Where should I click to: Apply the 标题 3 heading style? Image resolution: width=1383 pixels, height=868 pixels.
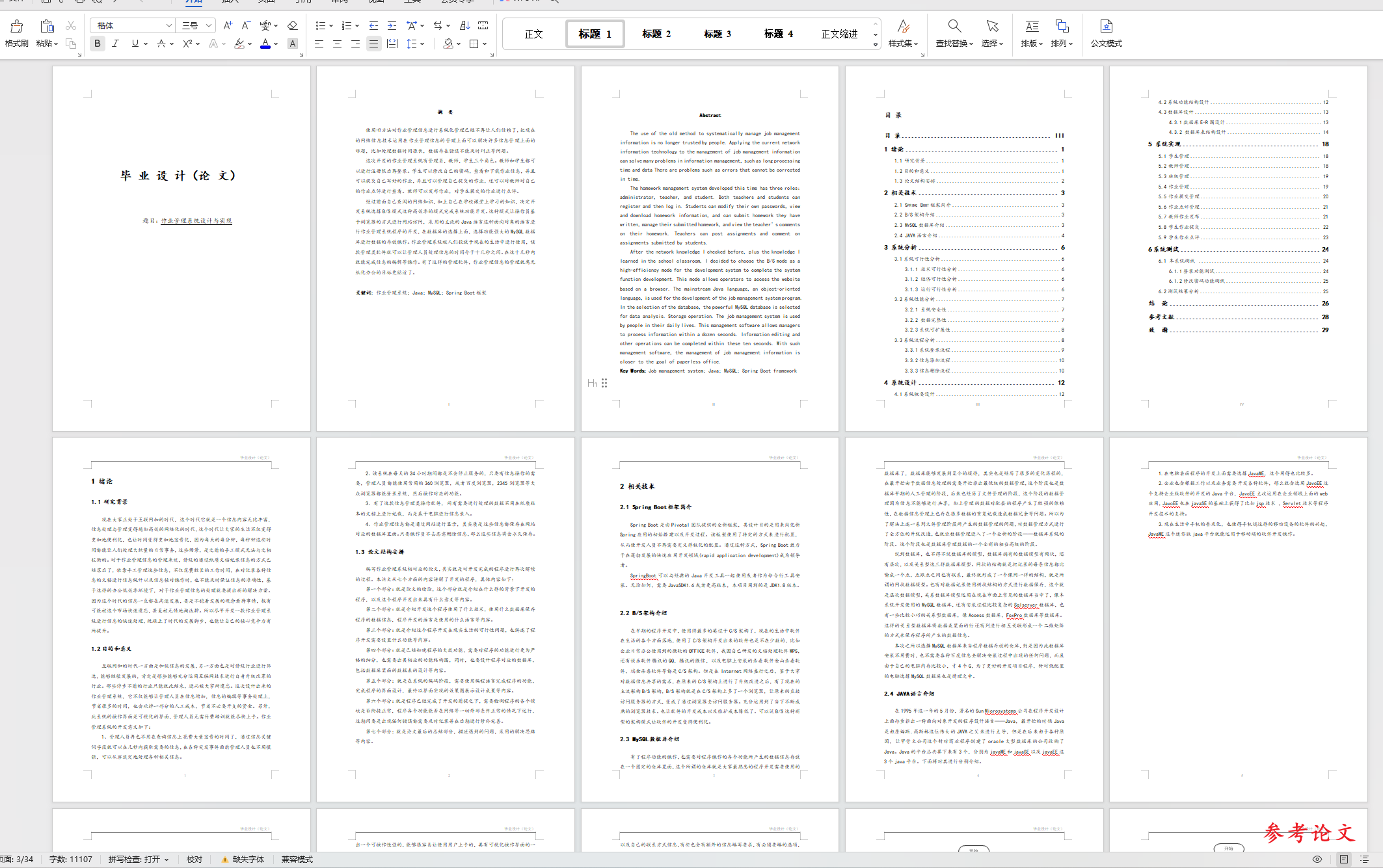coord(717,34)
